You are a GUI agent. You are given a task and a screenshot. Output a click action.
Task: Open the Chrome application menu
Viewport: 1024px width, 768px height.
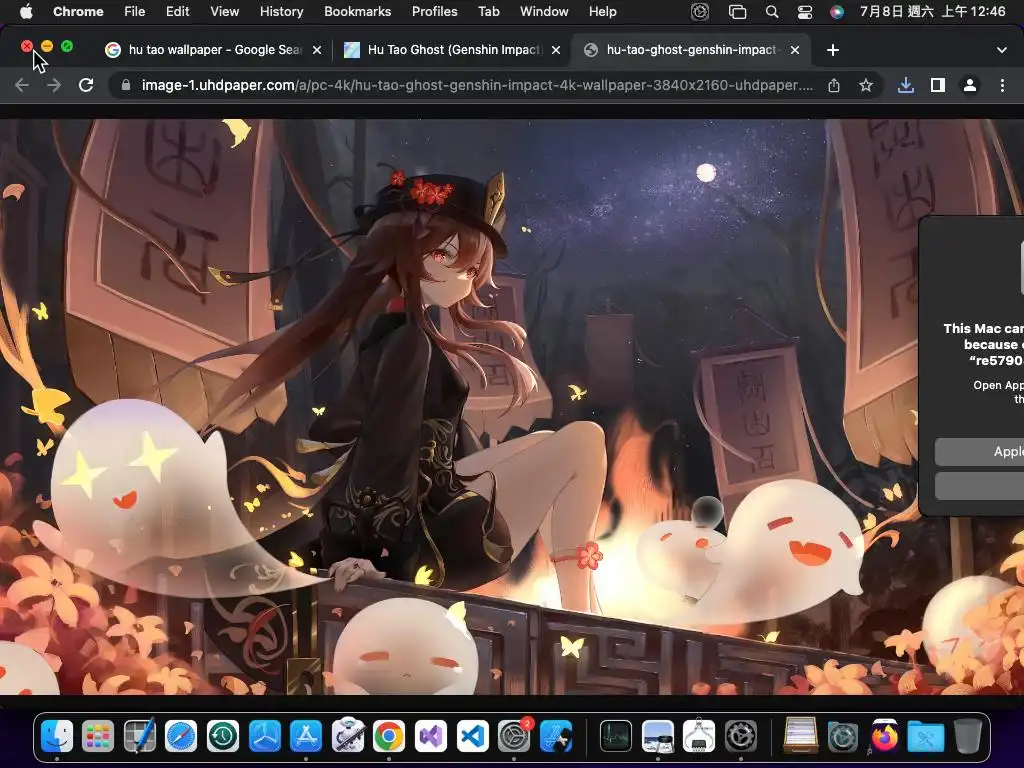tap(78, 12)
